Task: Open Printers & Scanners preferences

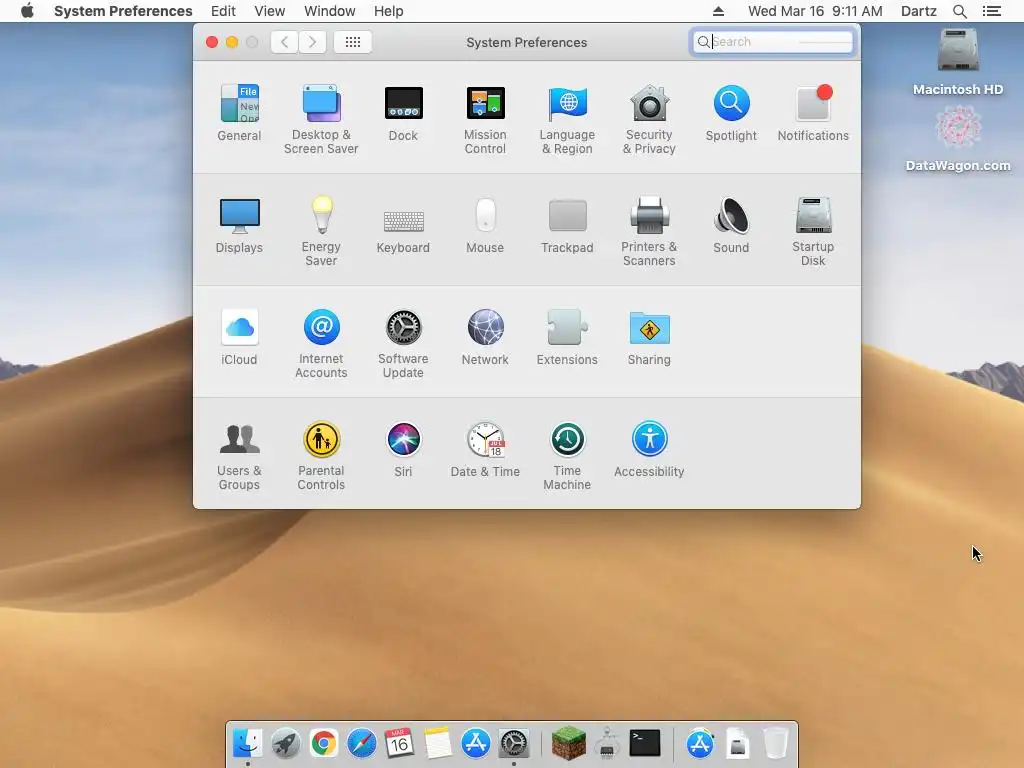Action: click(649, 231)
